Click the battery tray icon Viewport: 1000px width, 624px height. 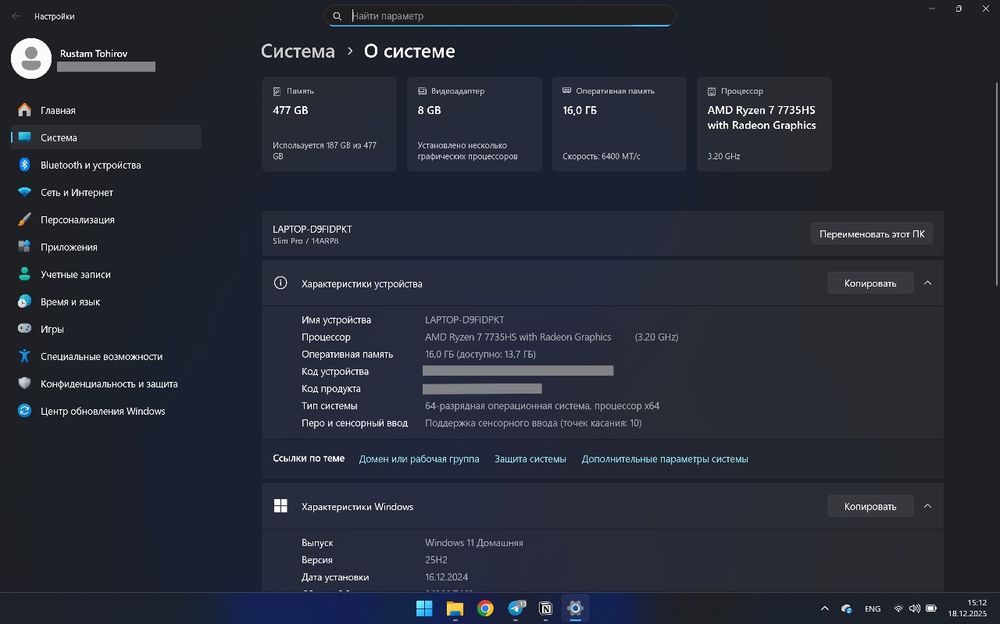click(931, 609)
